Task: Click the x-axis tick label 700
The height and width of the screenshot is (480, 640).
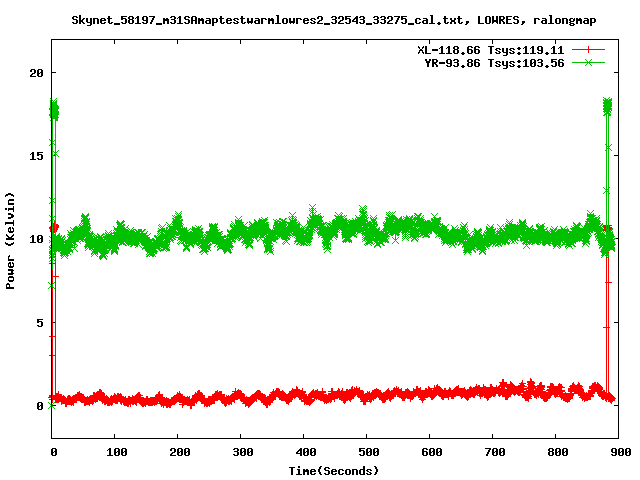Action: pos(495,452)
